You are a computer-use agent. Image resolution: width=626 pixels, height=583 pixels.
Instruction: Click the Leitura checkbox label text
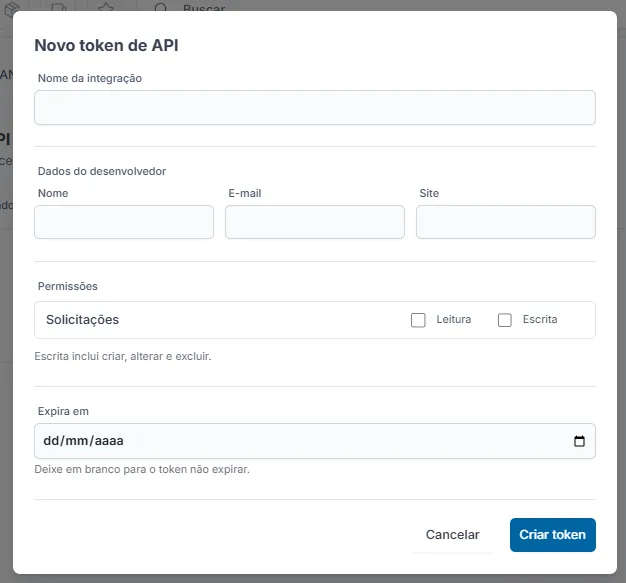(x=454, y=319)
